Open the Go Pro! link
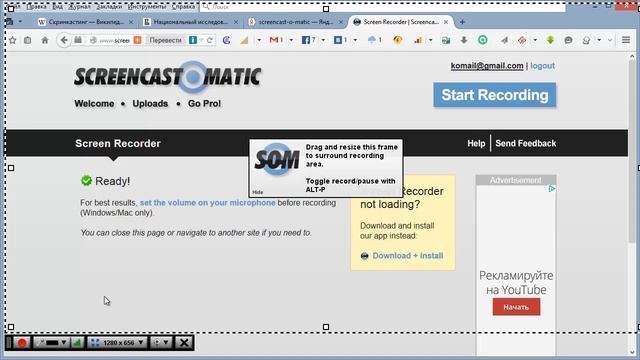The width and height of the screenshot is (640, 360). pos(204,104)
